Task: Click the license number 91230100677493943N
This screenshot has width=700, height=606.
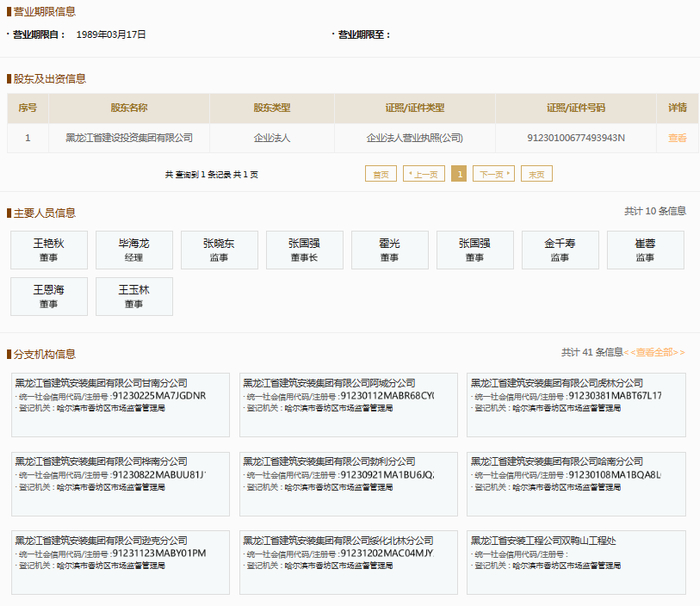Action: coord(576,138)
